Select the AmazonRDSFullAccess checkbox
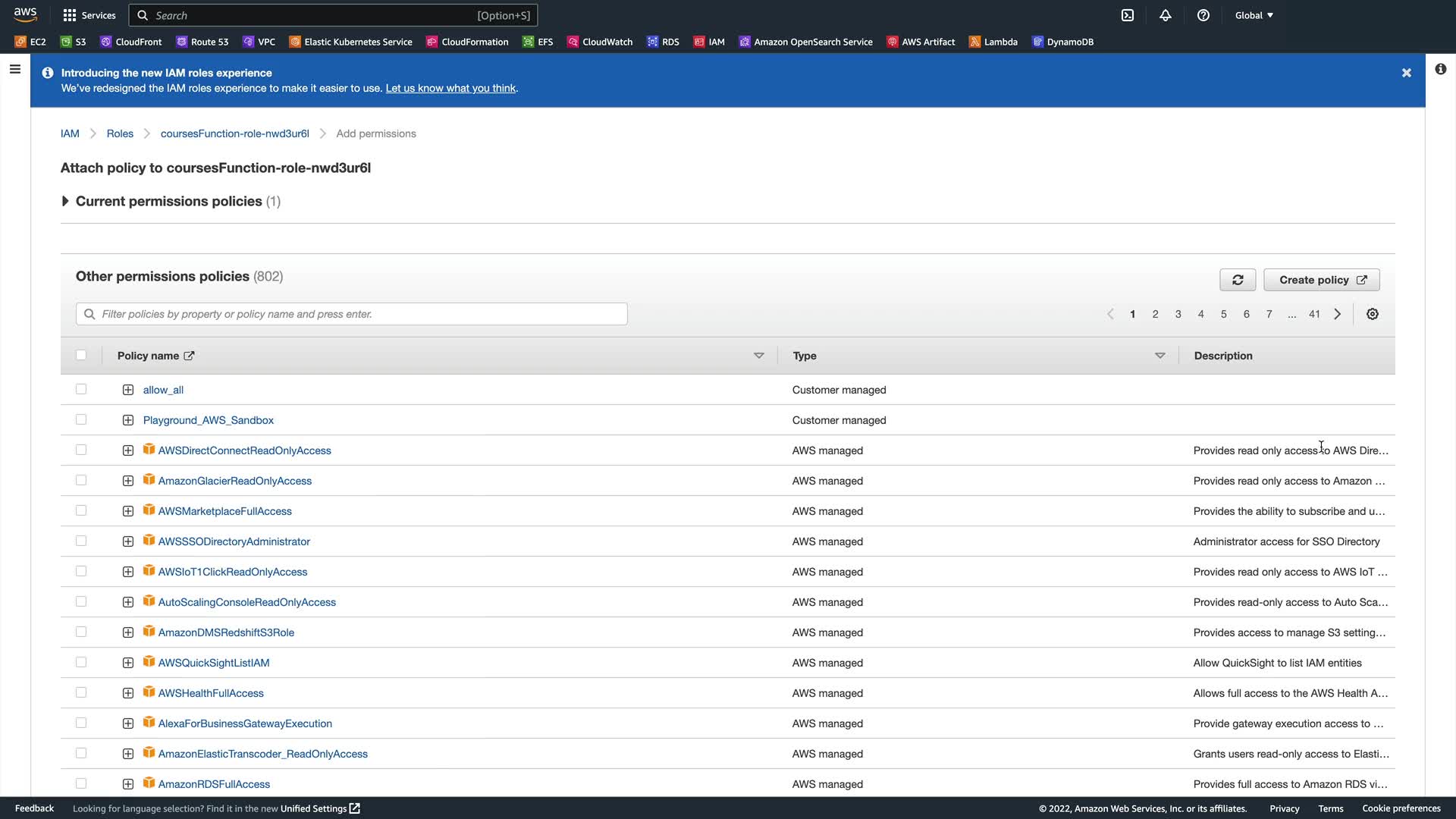This screenshot has width=1456, height=819. pyautogui.click(x=81, y=783)
